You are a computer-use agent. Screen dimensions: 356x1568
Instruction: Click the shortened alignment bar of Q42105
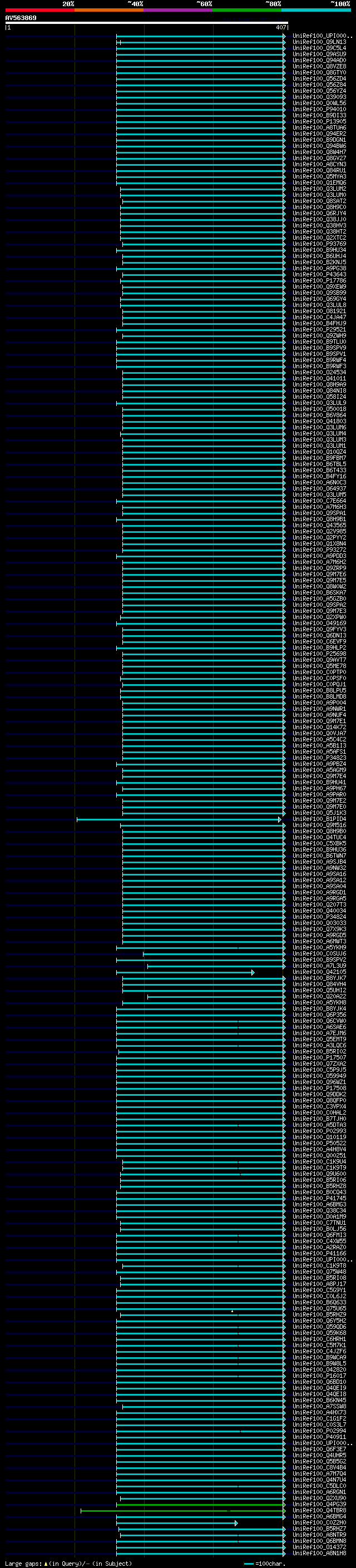coord(186,972)
